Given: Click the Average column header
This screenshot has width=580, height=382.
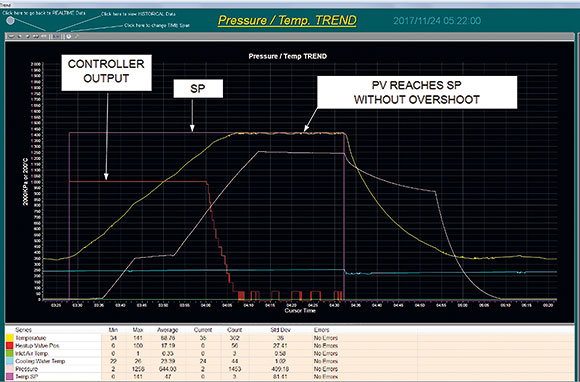Looking at the screenshot, I should point(168,330).
